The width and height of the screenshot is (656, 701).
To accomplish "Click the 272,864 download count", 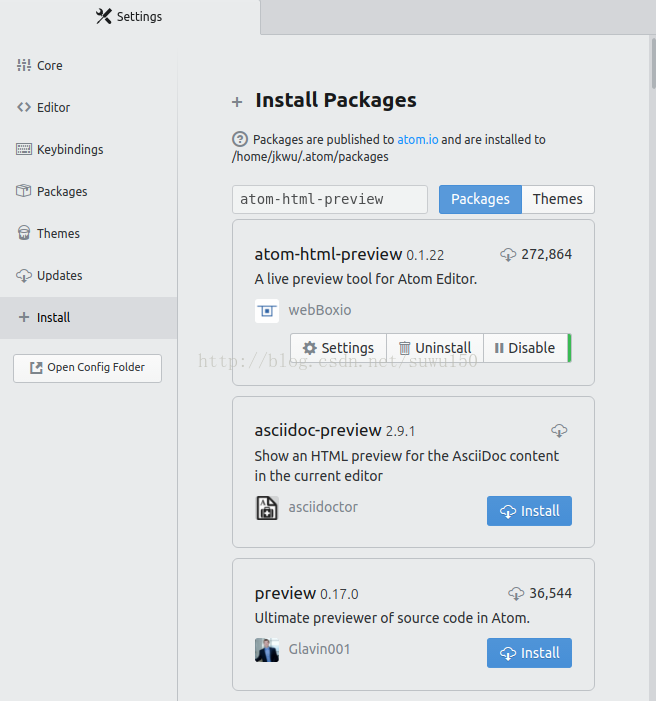I will pyautogui.click(x=546, y=254).
